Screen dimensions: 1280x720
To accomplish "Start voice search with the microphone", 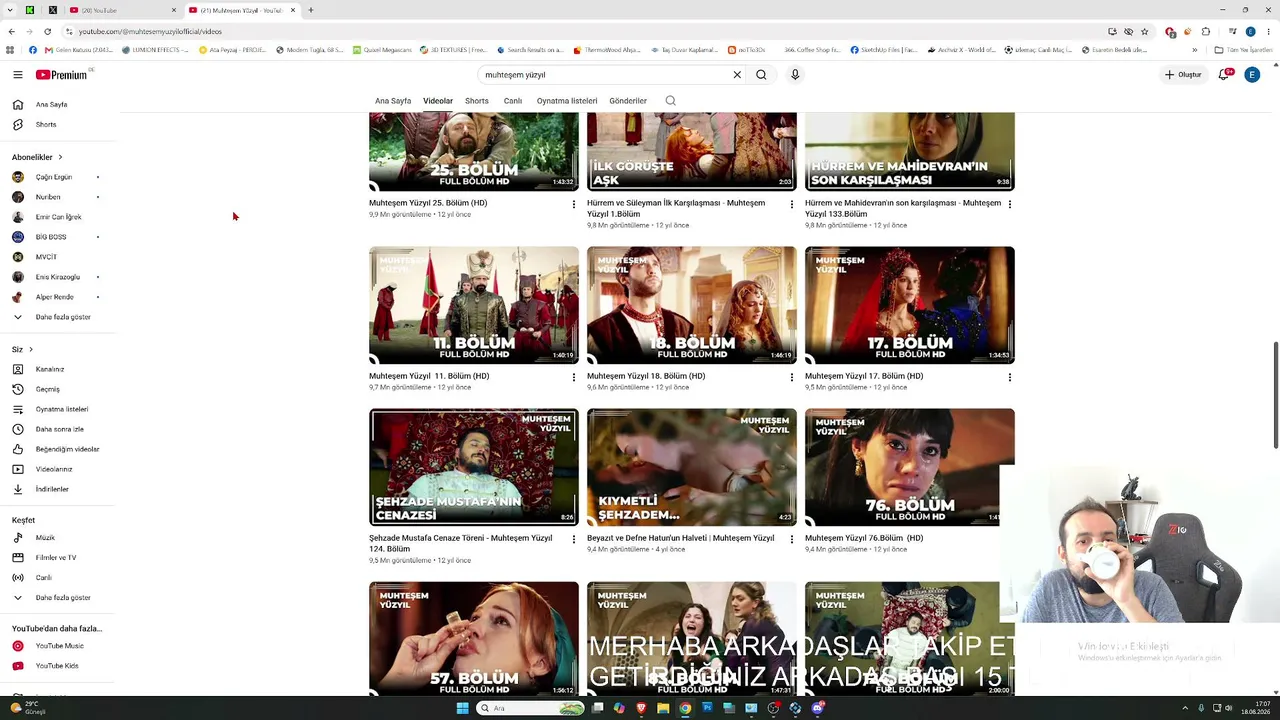I will tap(795, 75).
